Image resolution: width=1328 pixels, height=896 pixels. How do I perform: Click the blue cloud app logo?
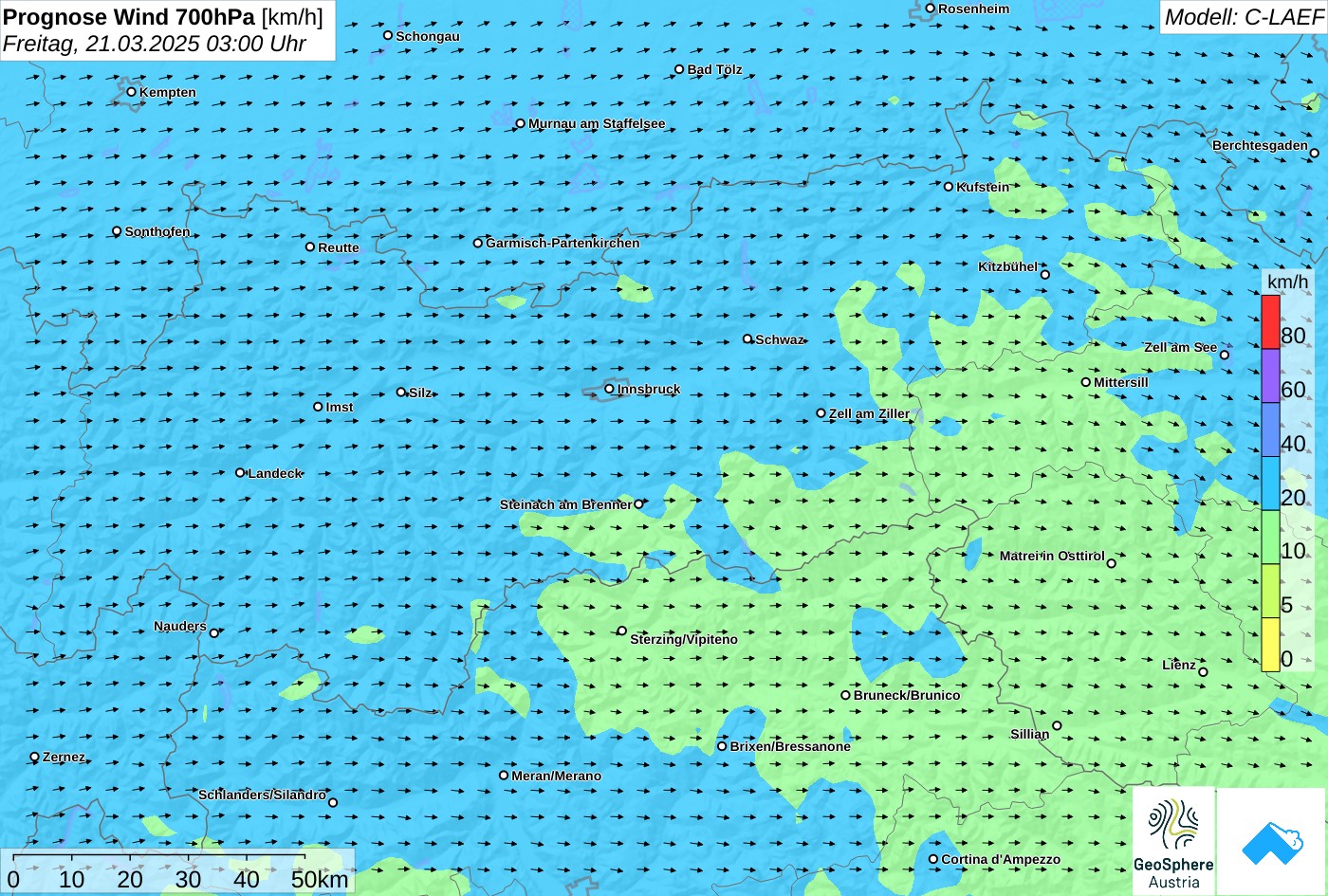pyautogui.click(x=1271, y=842)
